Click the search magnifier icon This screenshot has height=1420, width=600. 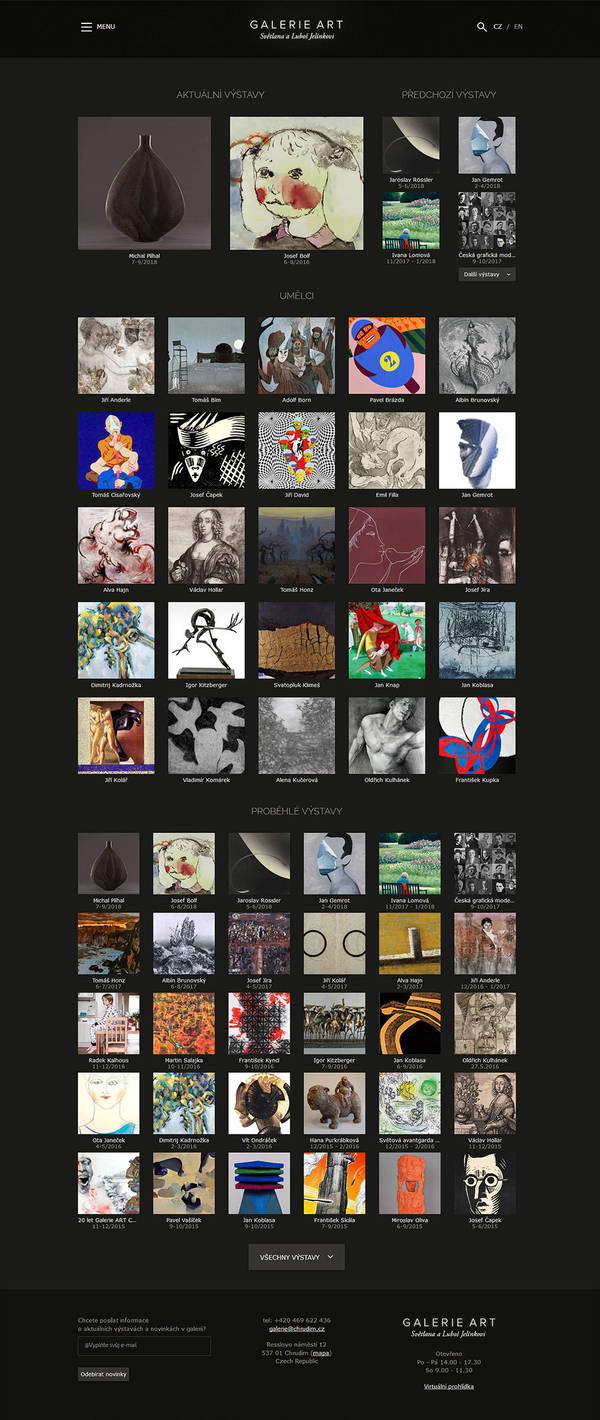pyautogui.click(x=481, y=27)
